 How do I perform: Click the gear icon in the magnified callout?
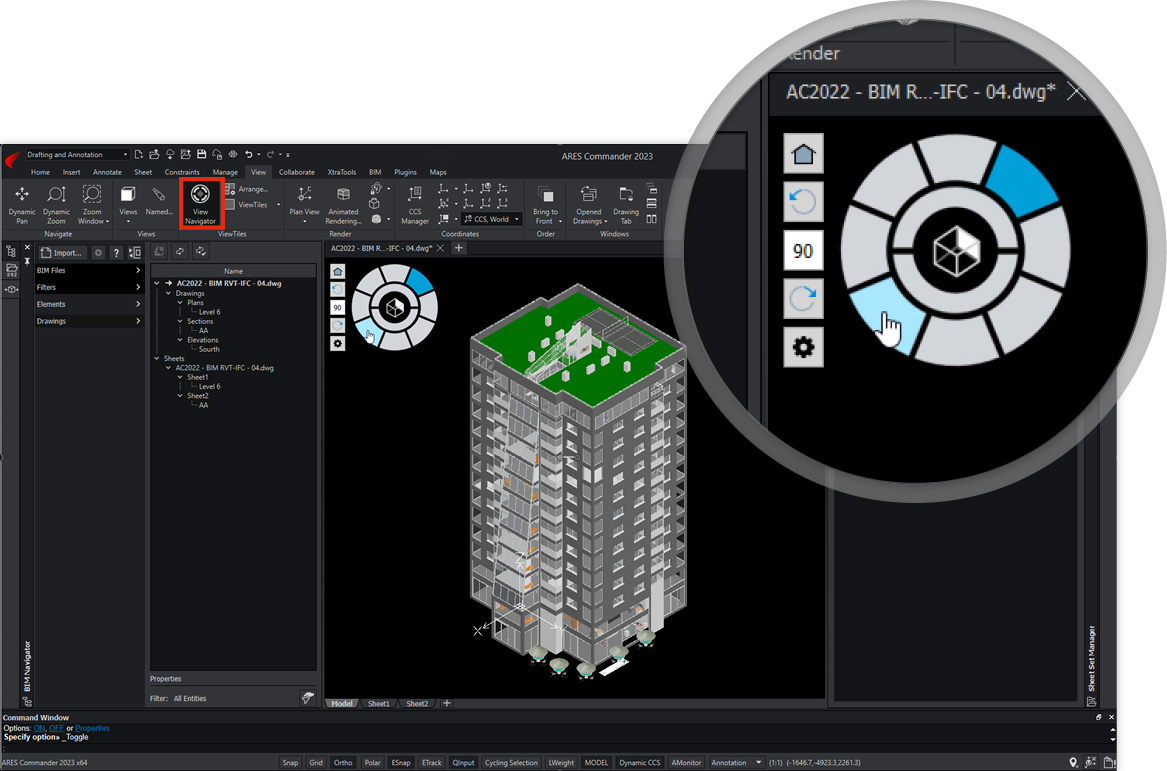803,347
